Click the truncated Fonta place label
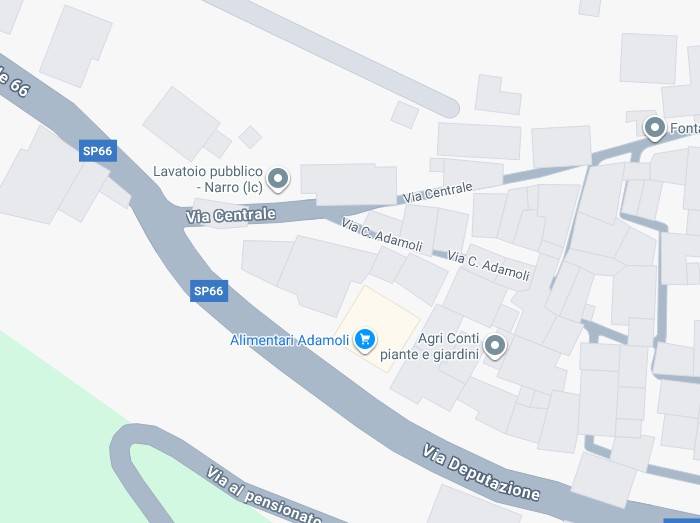 (684, 129)
